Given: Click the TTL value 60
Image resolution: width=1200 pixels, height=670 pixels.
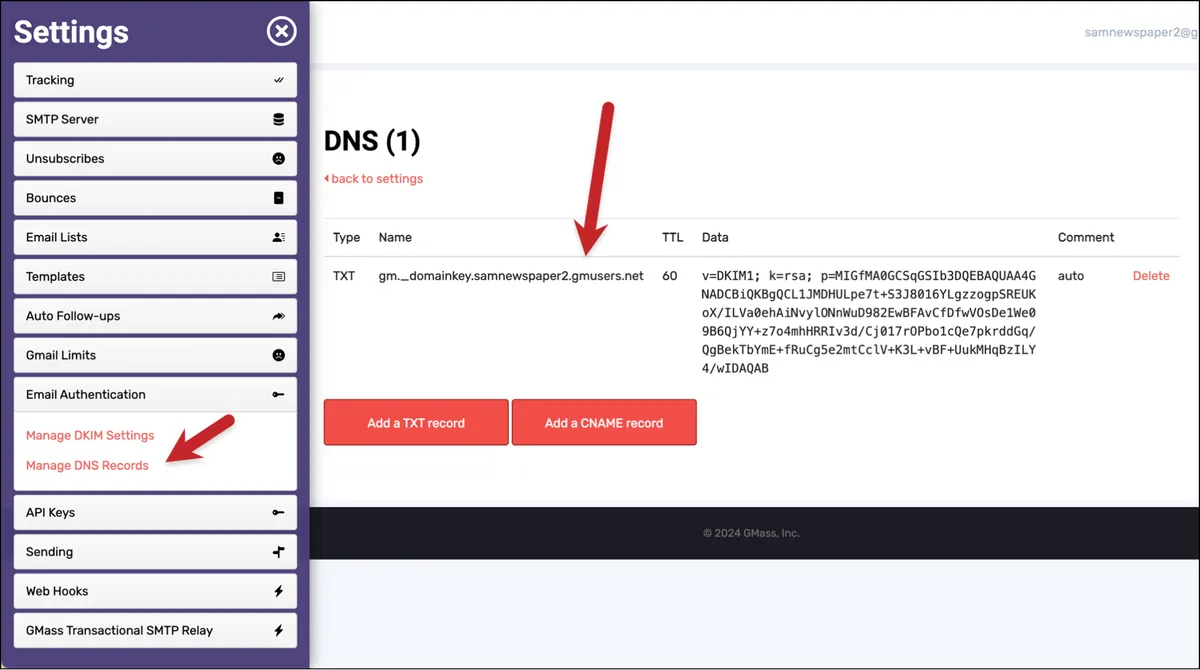Looking at the screenshot, I should click(670, 276).
